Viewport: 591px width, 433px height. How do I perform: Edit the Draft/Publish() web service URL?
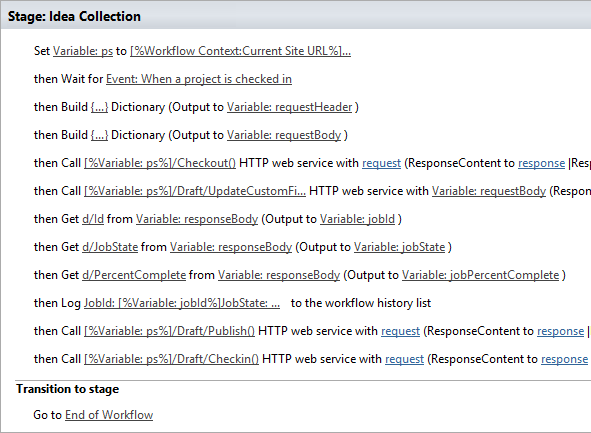point(170,331)
